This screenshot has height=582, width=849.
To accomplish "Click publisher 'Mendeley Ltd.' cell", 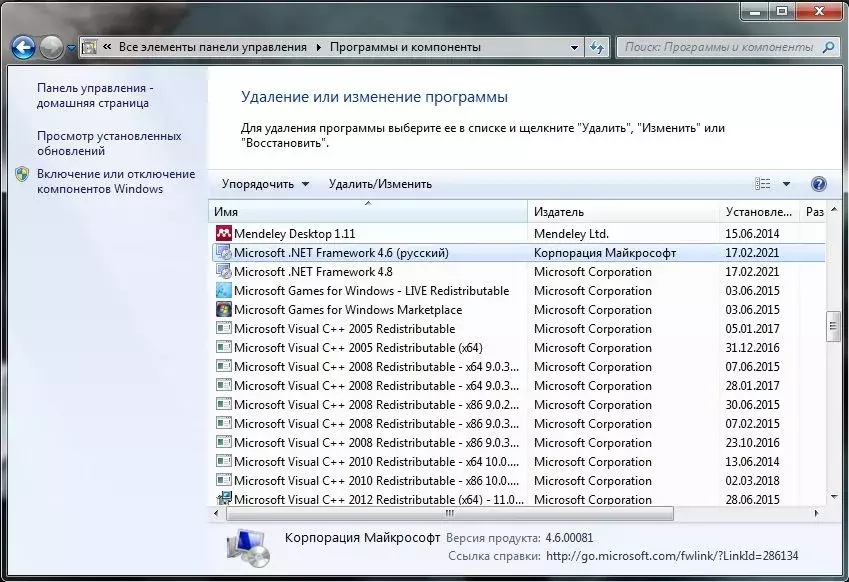I will 571,234.
